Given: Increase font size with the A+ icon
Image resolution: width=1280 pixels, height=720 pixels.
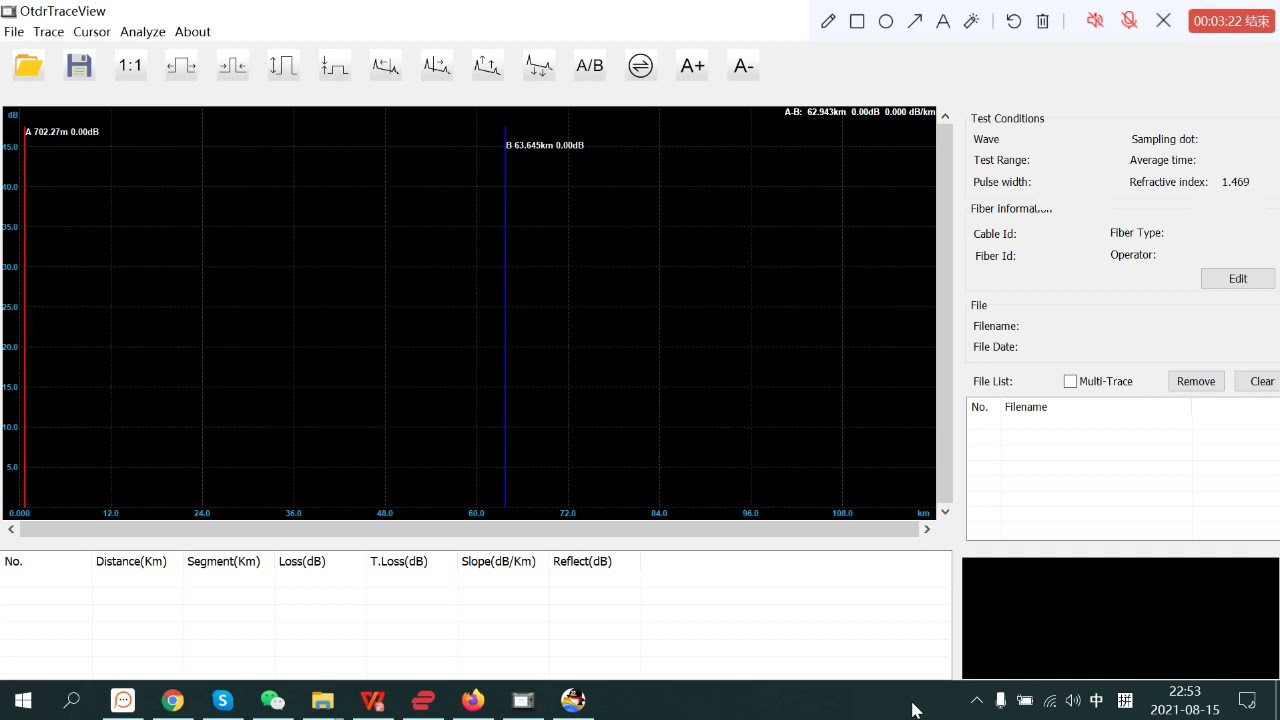Looking at the screenshot, I should pos(692,66).
